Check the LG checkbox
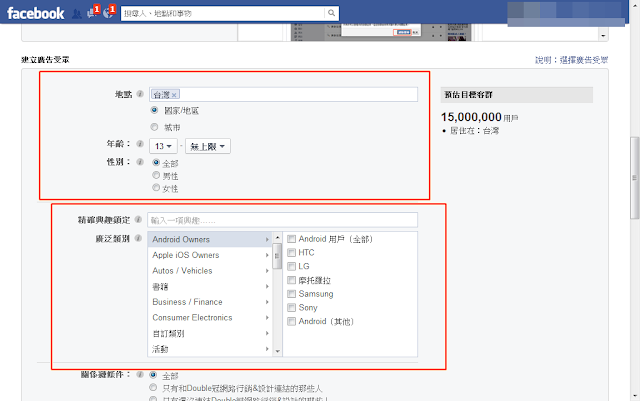 [291, 266]
